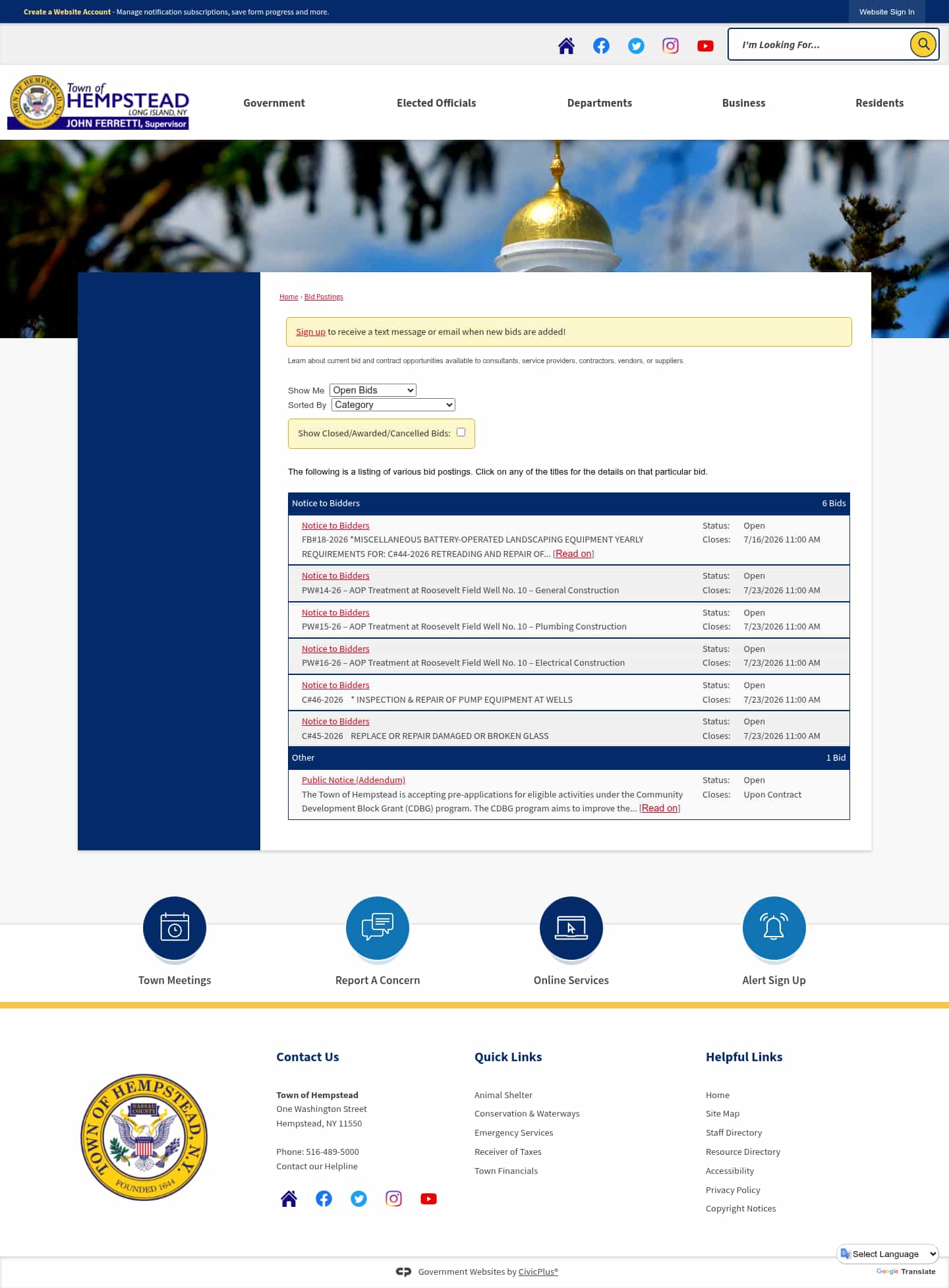Image resolution: width=949 pixels, height=1288 pixels.
Task: Open Public Notice (Addendum) link
Action: click(353, 780)
